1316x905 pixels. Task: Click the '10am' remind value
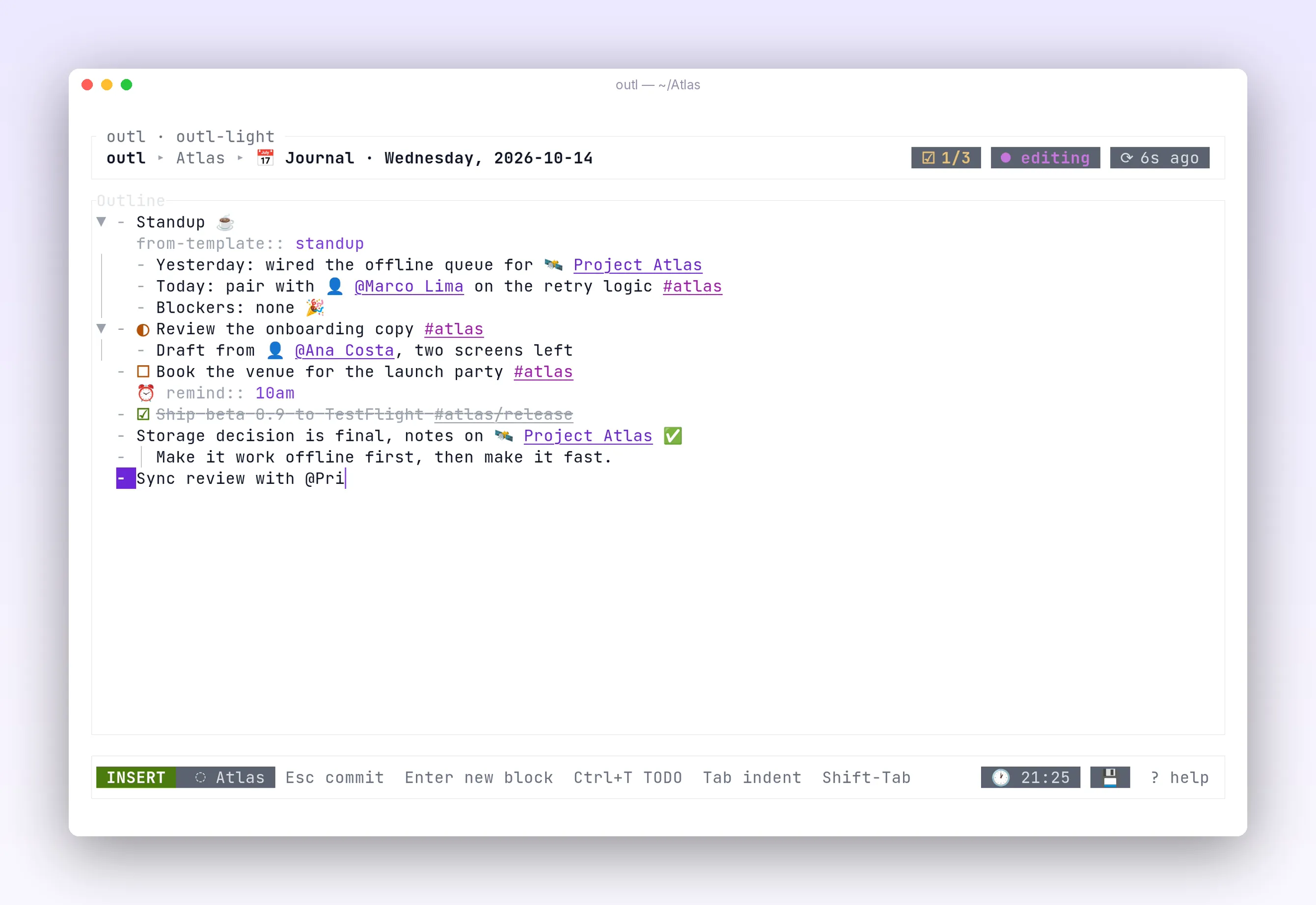click(275, 394)
